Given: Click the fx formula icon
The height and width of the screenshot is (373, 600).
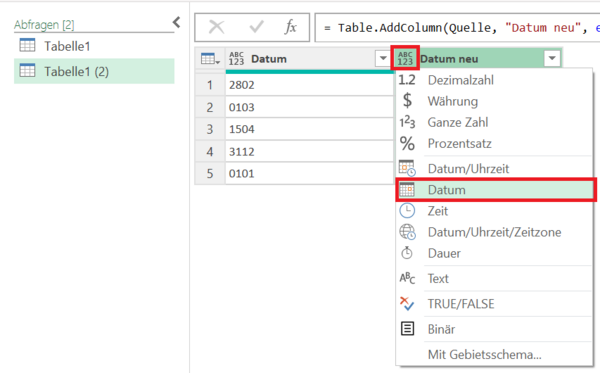Looking at the screenshot, I should 290,27.
